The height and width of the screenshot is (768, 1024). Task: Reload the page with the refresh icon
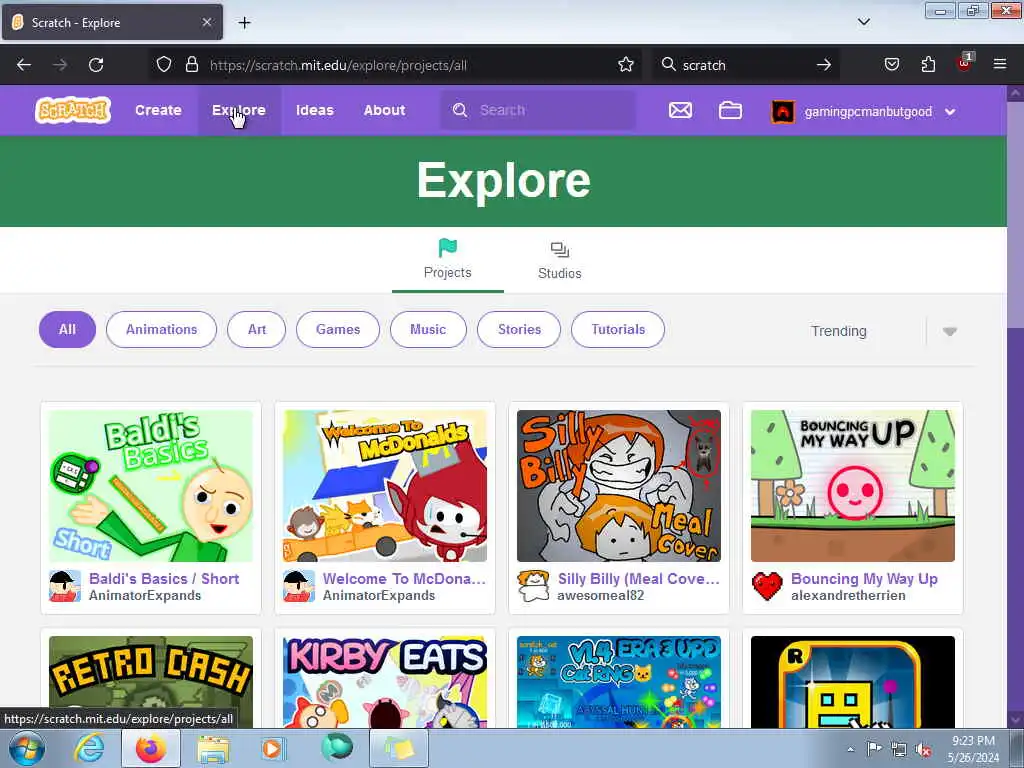click(x=96, y=65)
